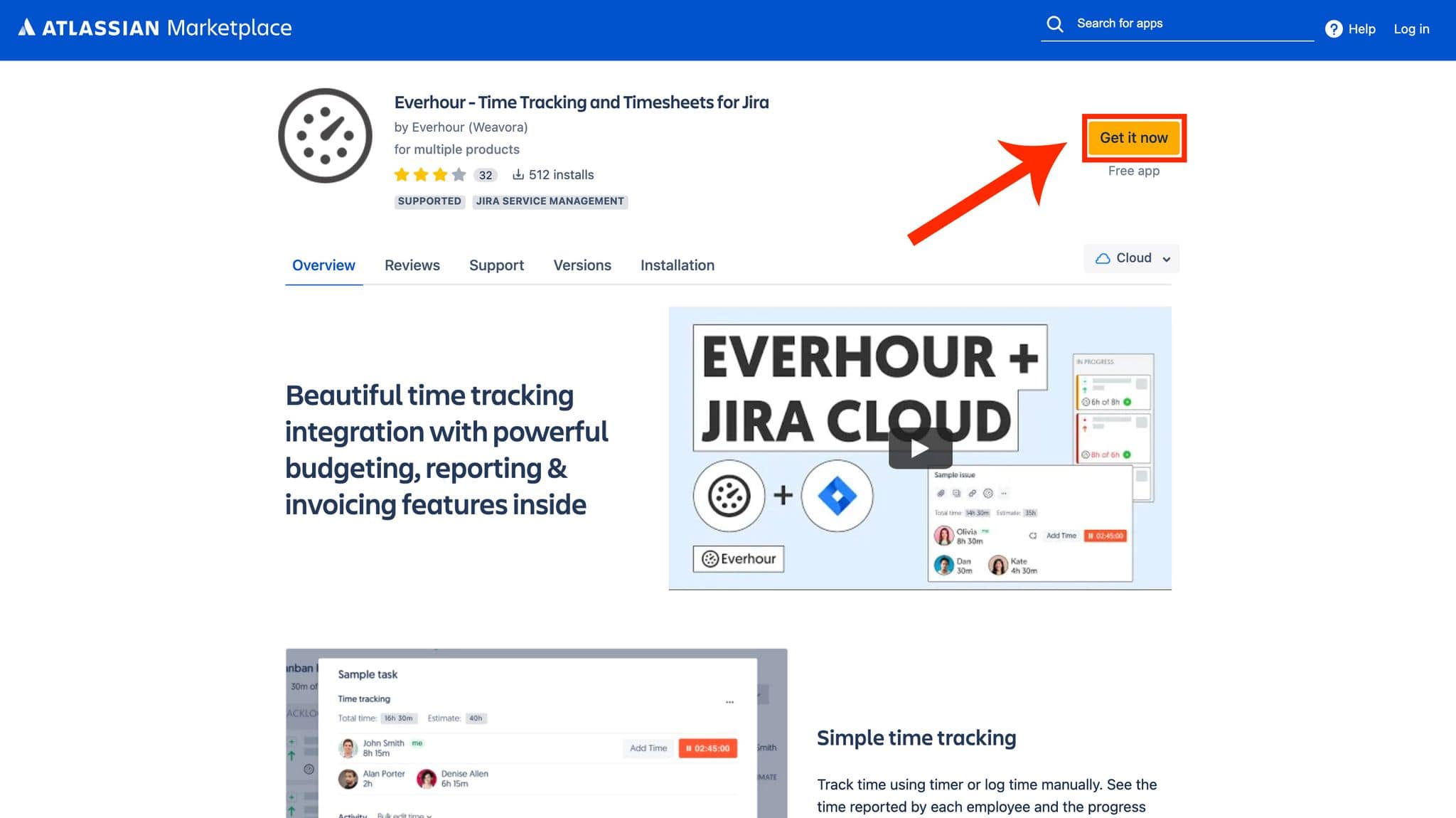
Task: Click the Everhour app logo icon
Action: 325,135
